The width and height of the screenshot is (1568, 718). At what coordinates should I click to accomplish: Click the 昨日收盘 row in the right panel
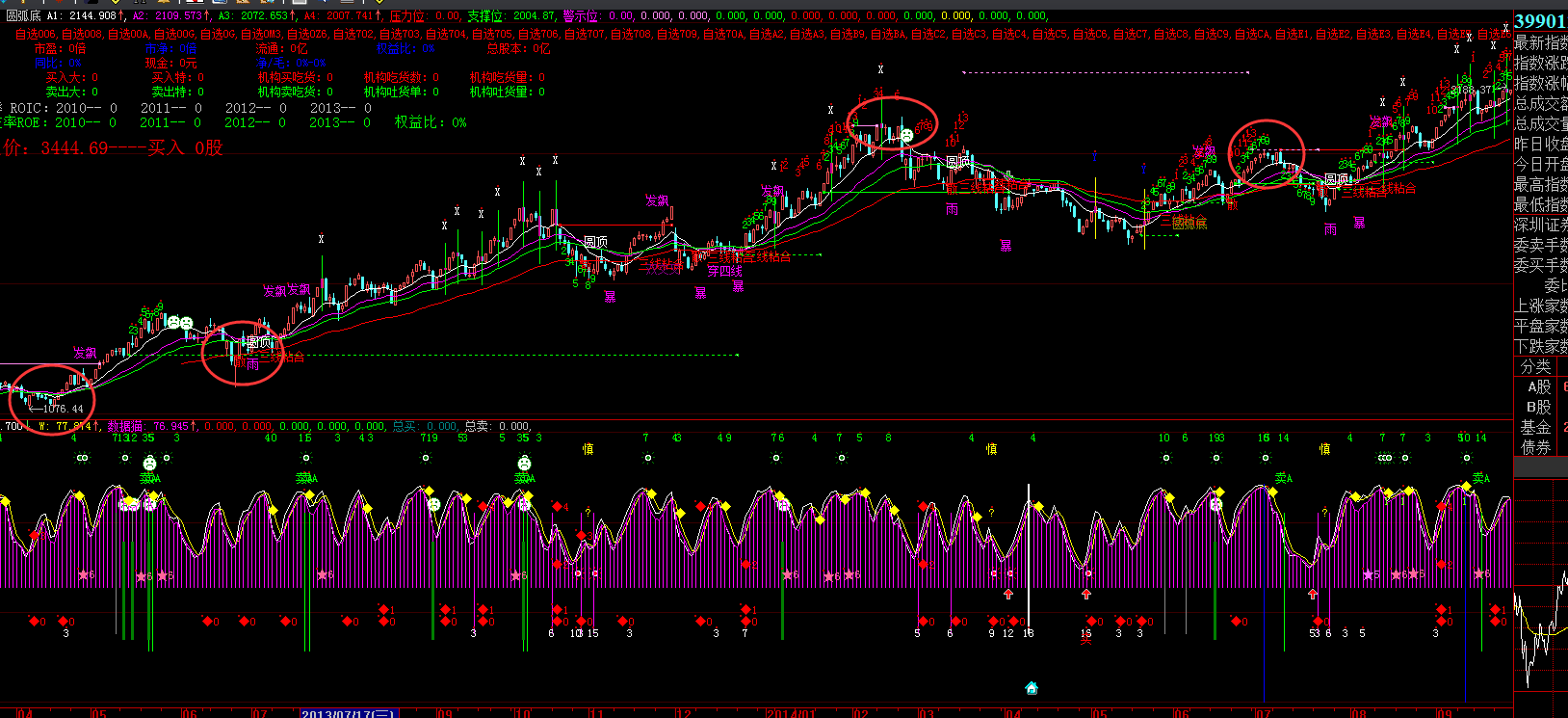point(1541,144)
